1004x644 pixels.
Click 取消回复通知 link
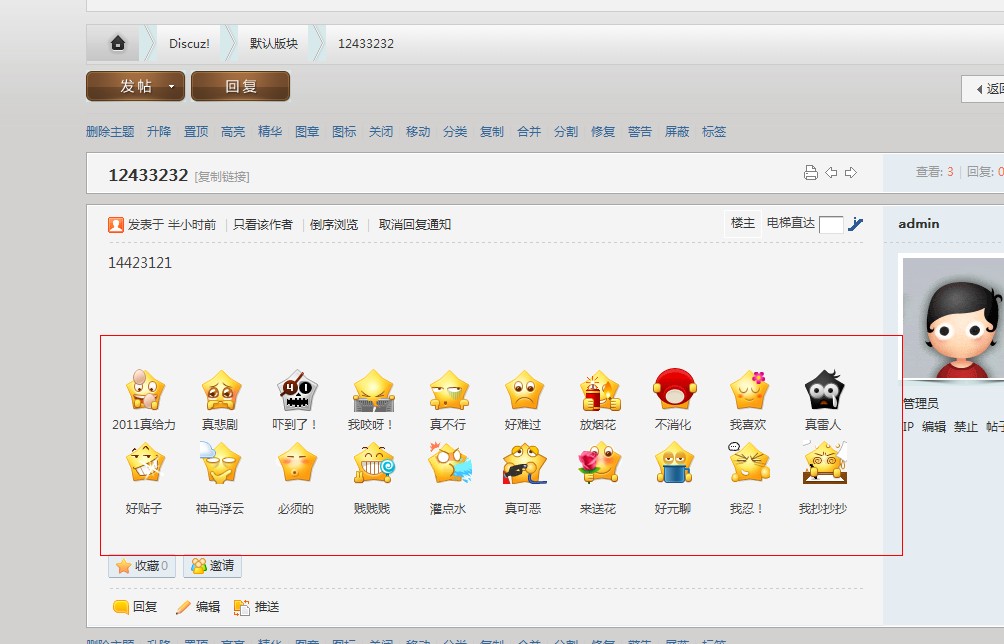click(x=415, y=225)
